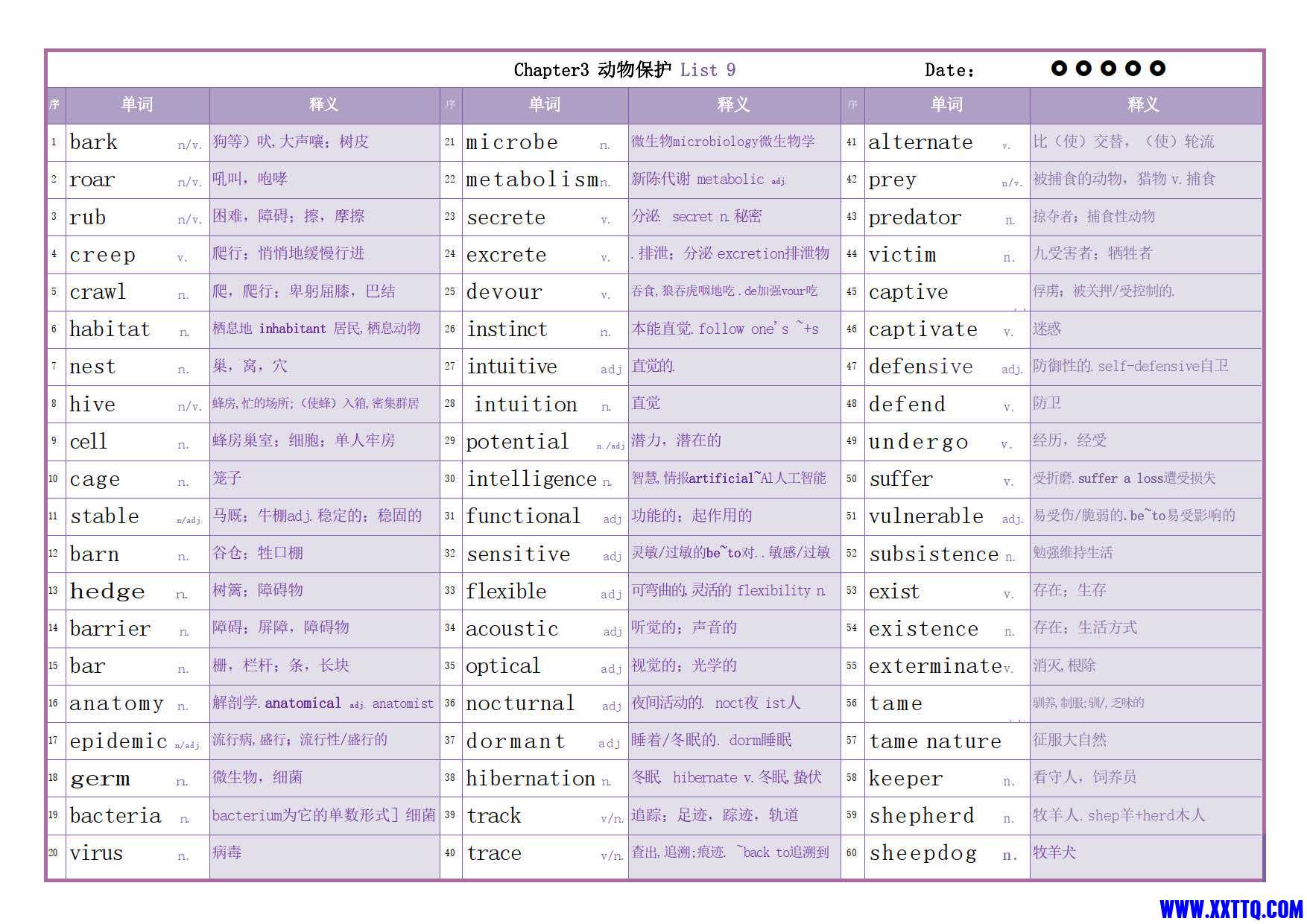Viewport: 1307px width, 924px height.
Task: Select the word 'keeper' cell
Action: (947, 779)
